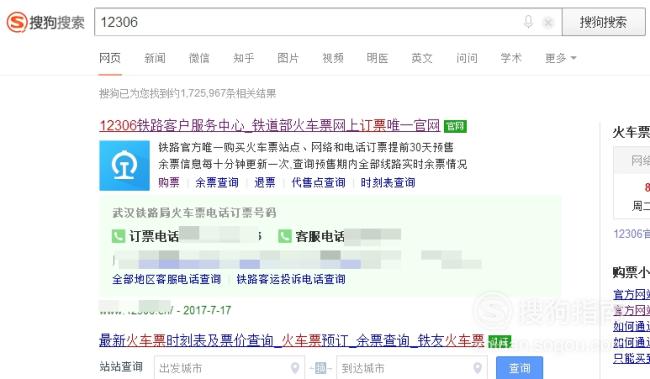Switch to the 学术 tab
The width and height of the screenshot is (650, 379).
511,58
